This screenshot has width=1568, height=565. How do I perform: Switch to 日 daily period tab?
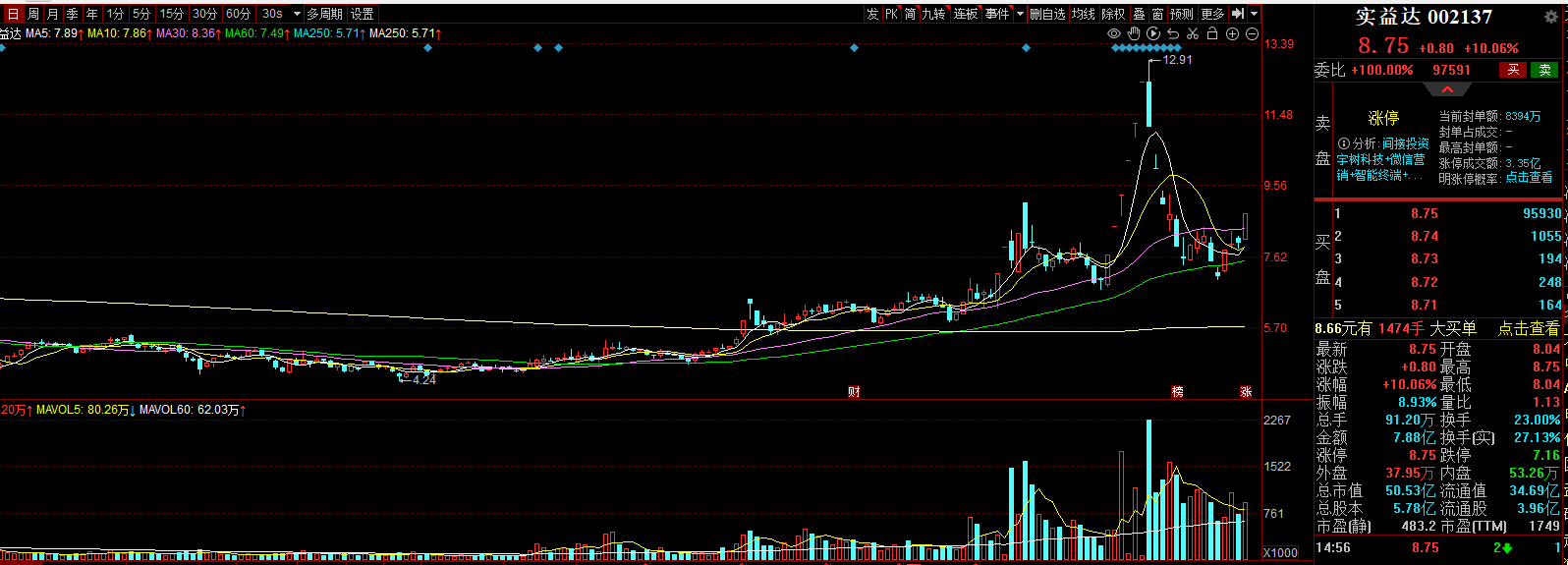coord(14,14)
